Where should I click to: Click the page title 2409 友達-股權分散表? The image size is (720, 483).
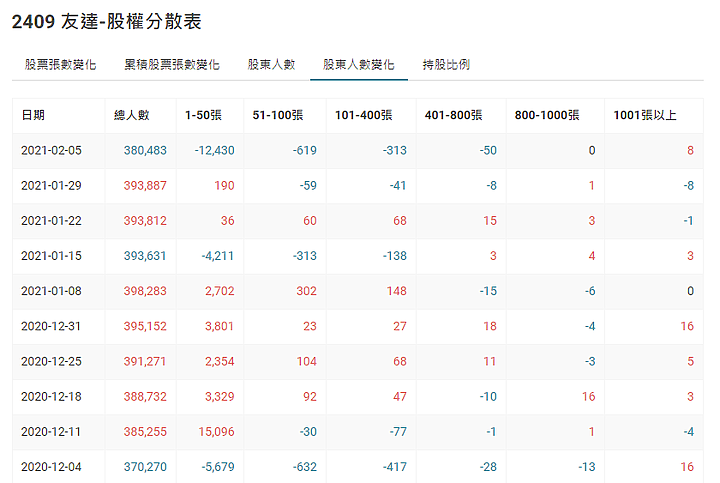[107, 22]
